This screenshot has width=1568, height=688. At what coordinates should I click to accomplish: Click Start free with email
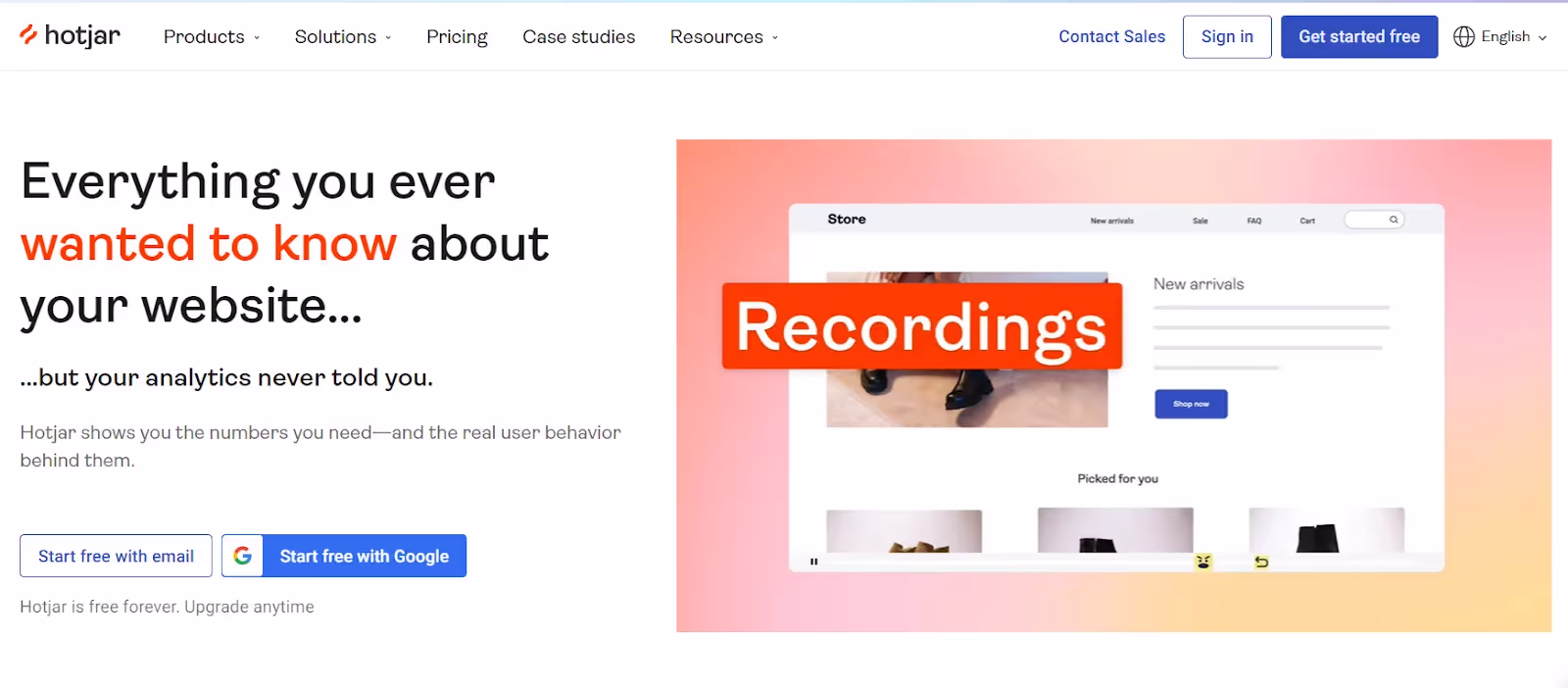coord(116,556)
